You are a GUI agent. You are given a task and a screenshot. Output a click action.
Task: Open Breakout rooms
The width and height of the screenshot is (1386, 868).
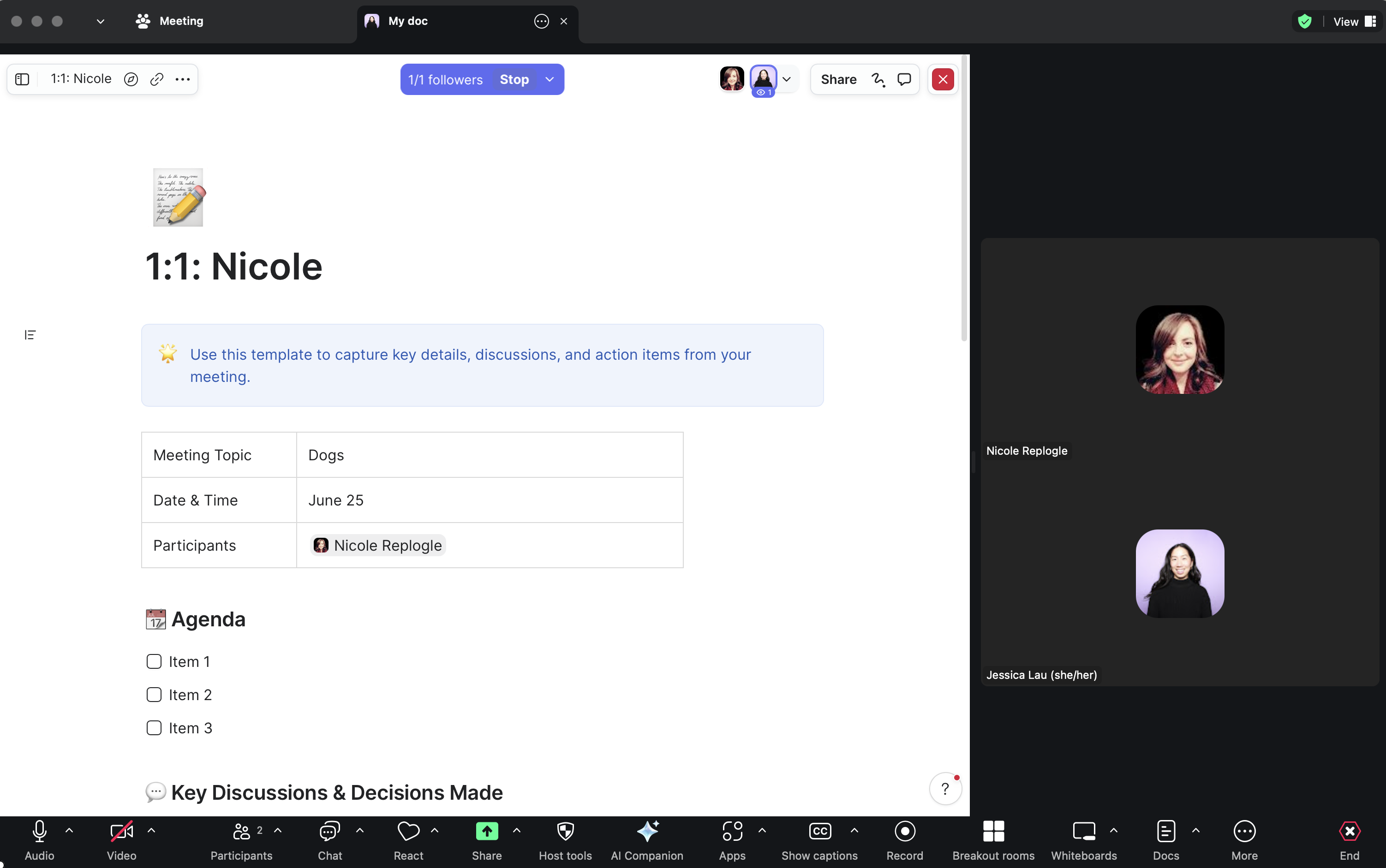(993, 840)
